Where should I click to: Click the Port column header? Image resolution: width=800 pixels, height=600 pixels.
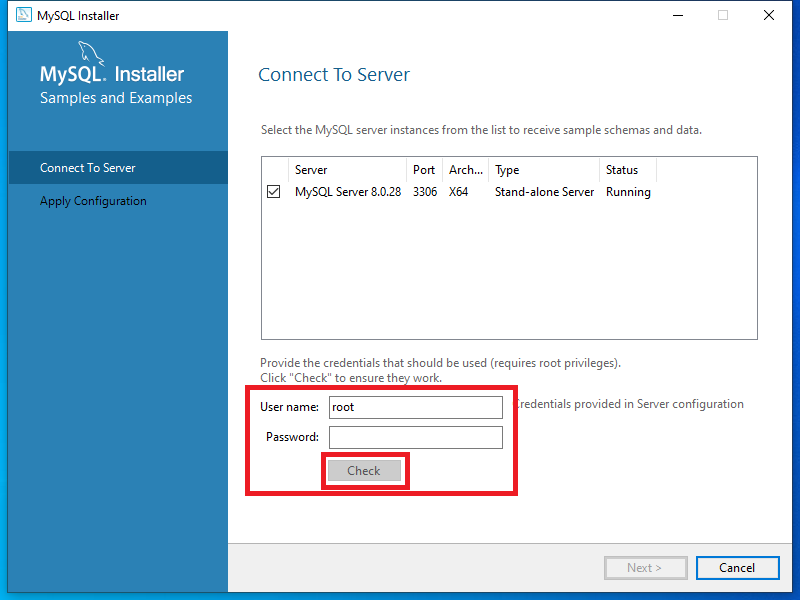click(x=424, y=170)
